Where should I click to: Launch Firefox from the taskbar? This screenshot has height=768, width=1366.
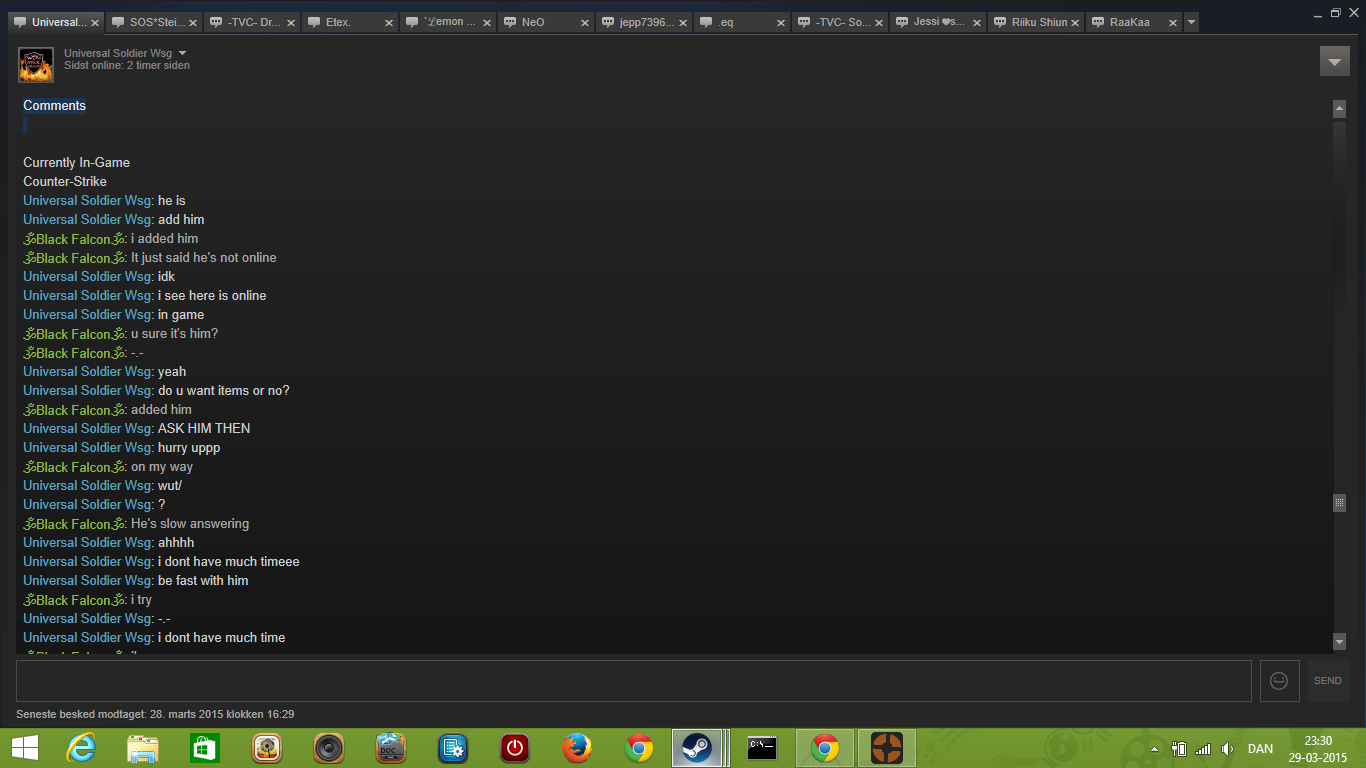(x=577, y=748)
